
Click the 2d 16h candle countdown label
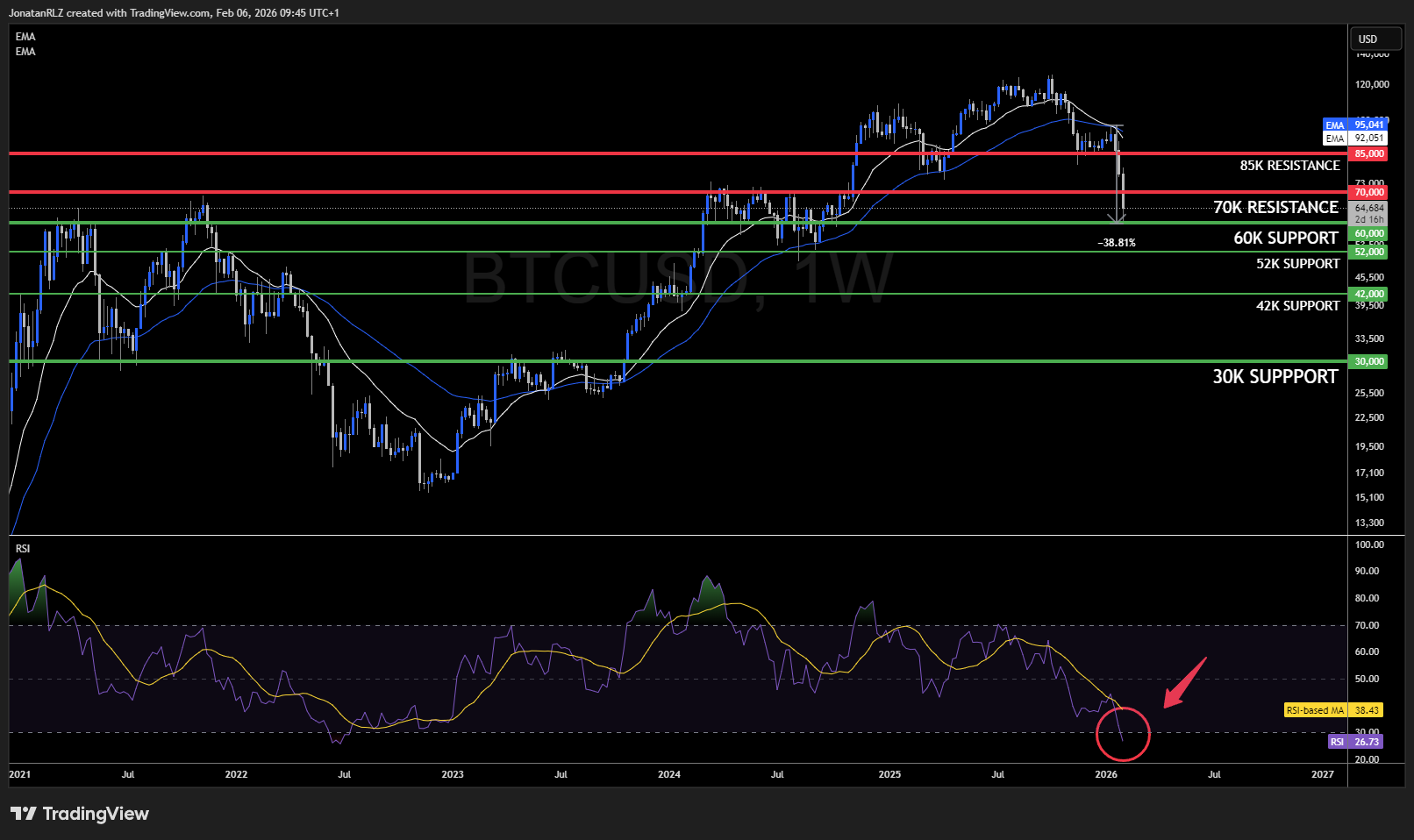click(x=1368, y=219)
